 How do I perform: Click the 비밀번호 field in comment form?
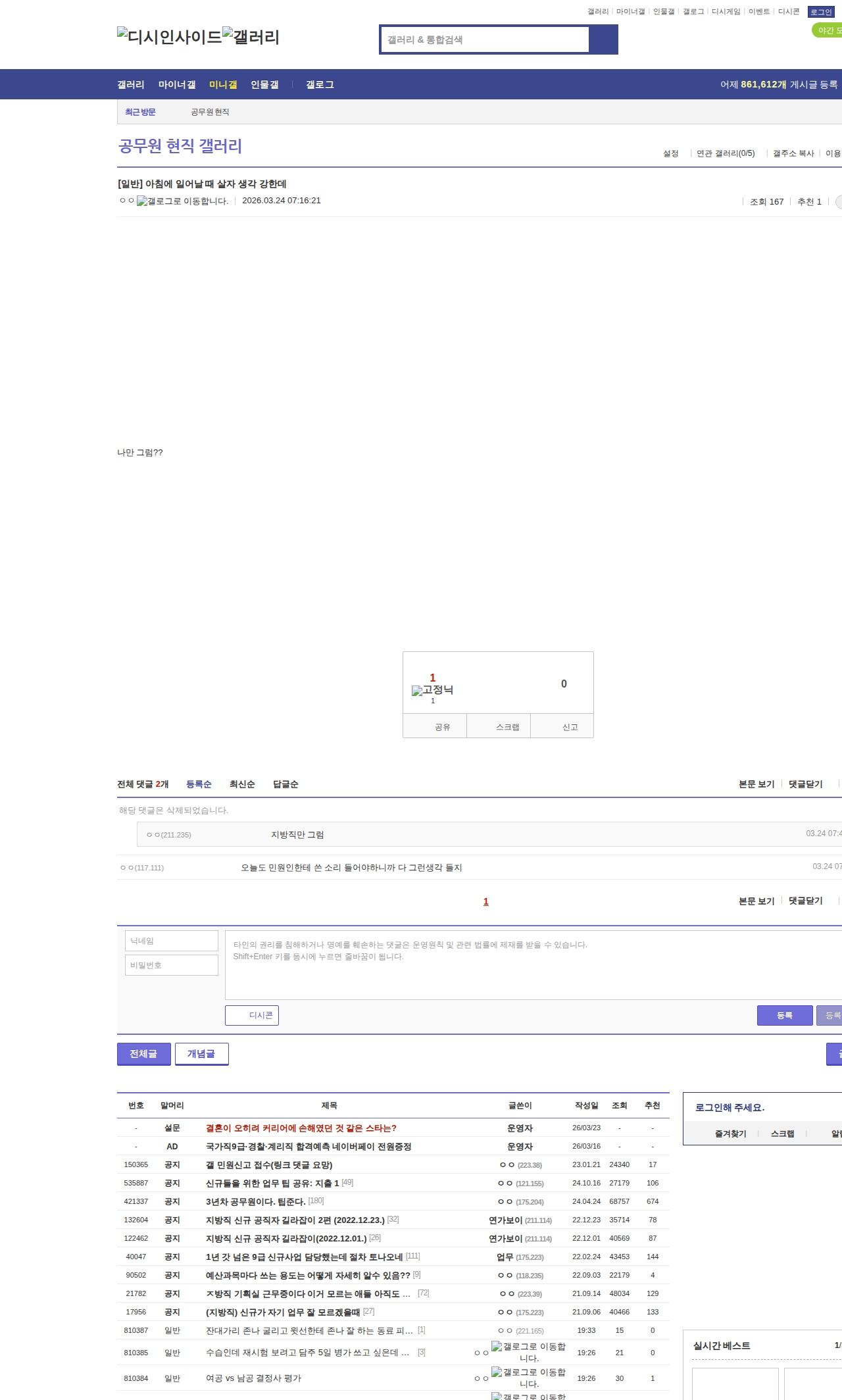coord(172,965)
